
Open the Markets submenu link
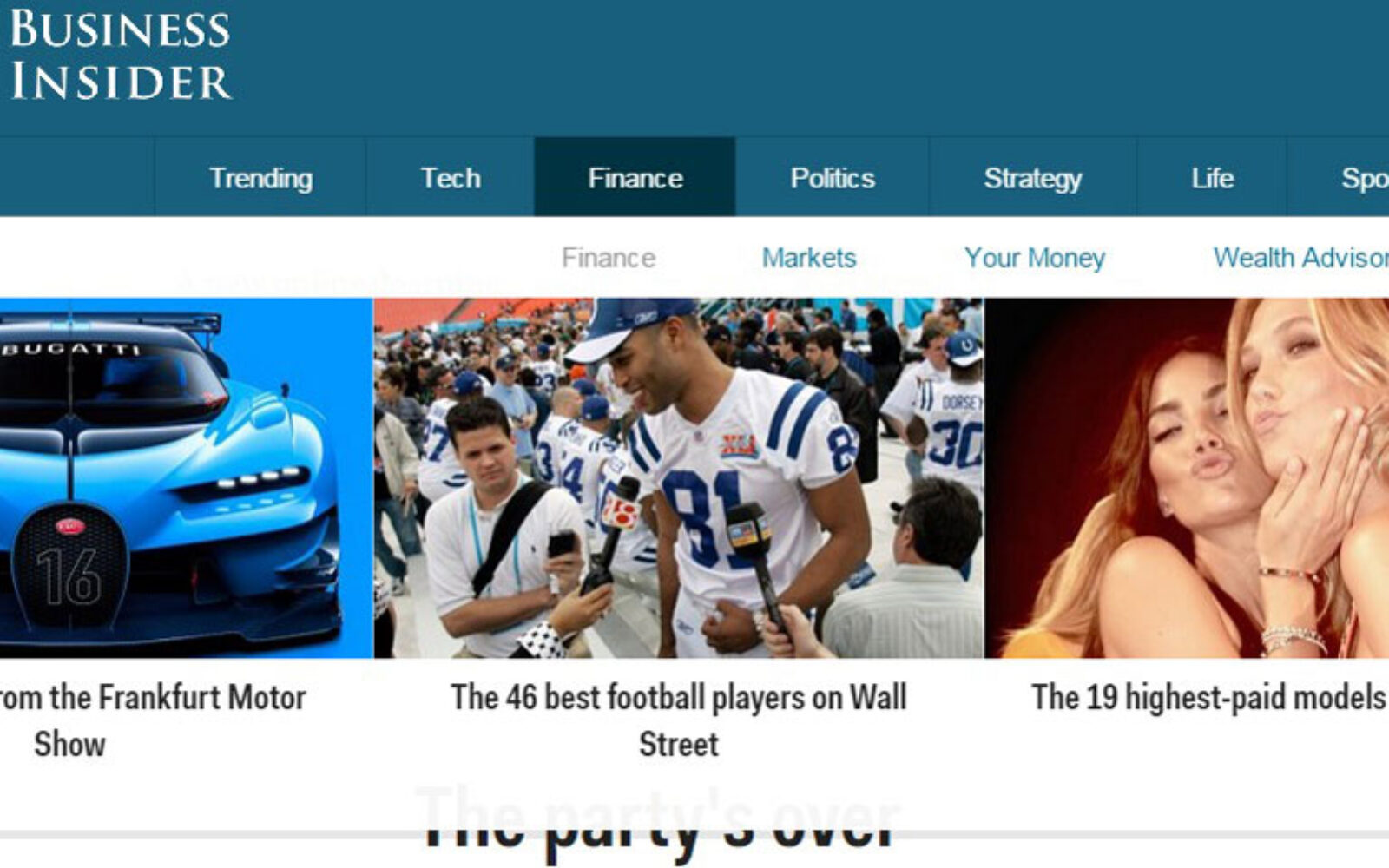809,258
